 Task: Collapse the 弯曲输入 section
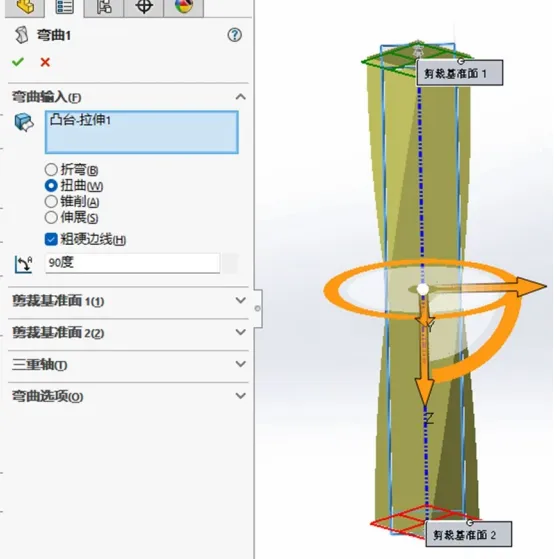click(241, 97)
